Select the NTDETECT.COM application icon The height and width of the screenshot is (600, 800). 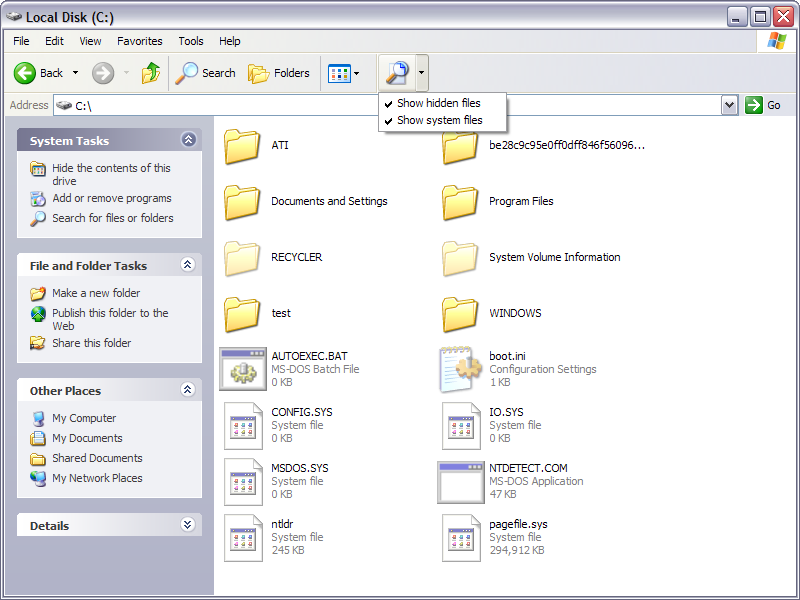pos(461,482)
